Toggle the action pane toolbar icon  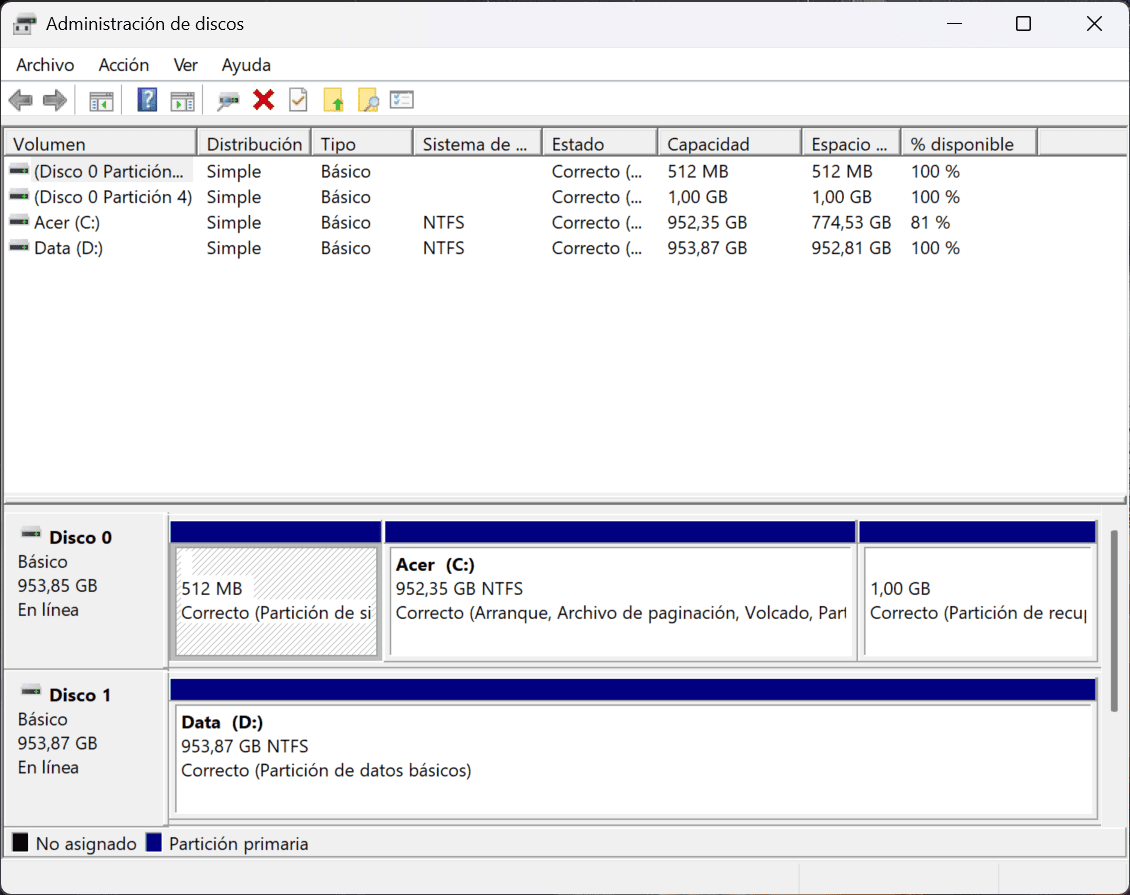click(181, 100)
